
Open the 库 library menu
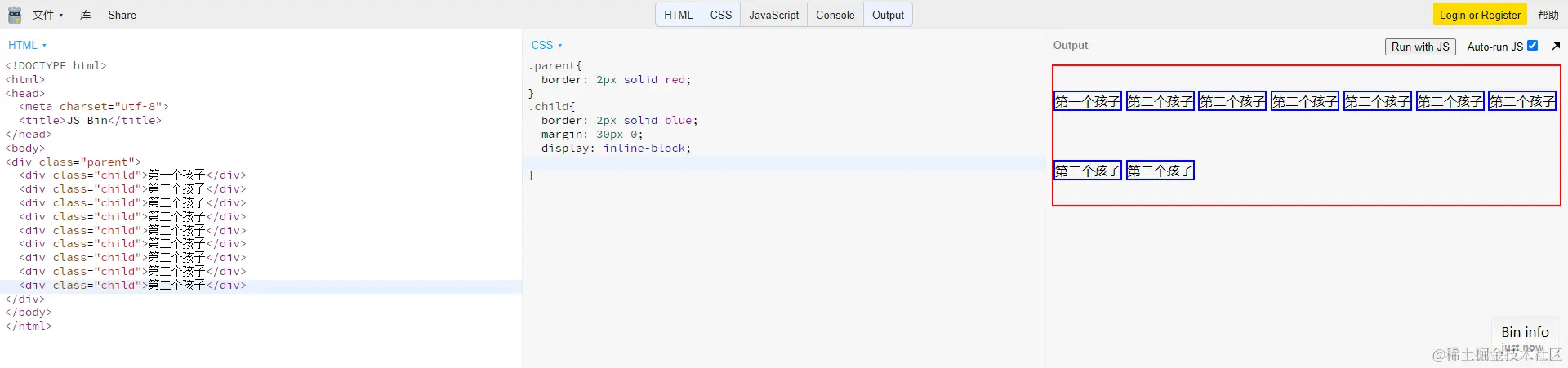point(86,15)
